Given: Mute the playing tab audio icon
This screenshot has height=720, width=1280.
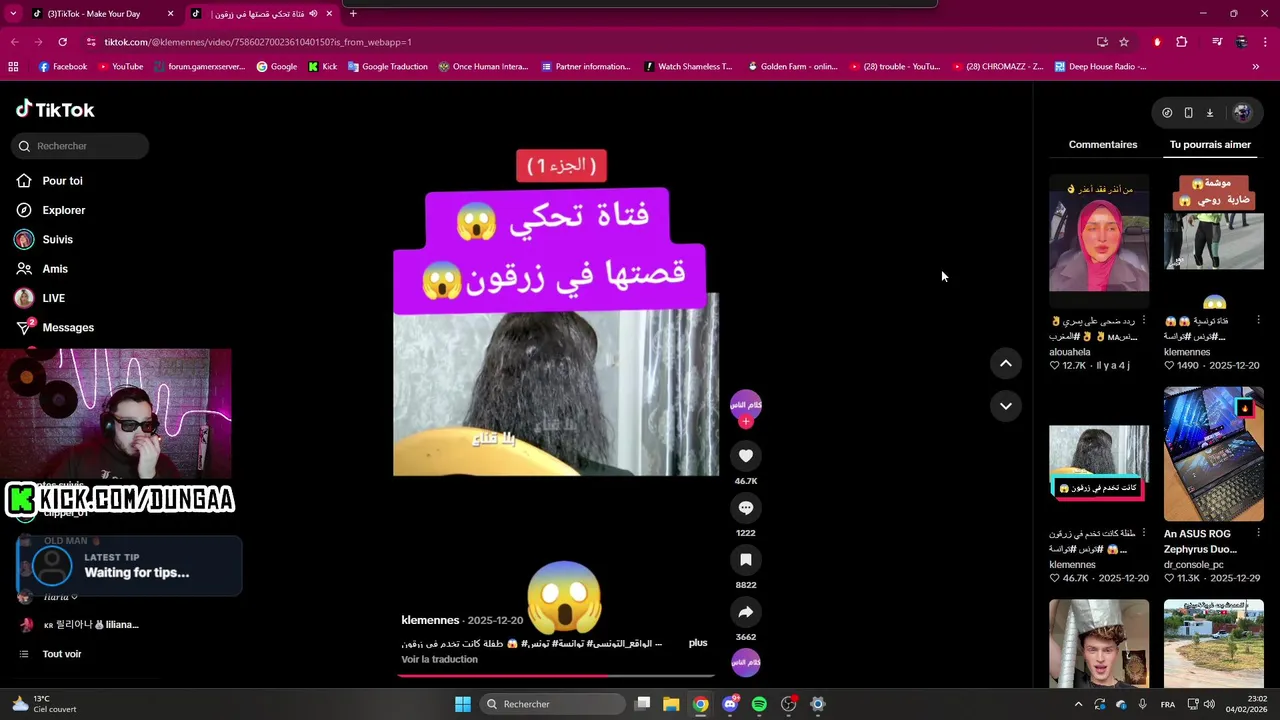Looking at the screenshot, I should point(313,14).
